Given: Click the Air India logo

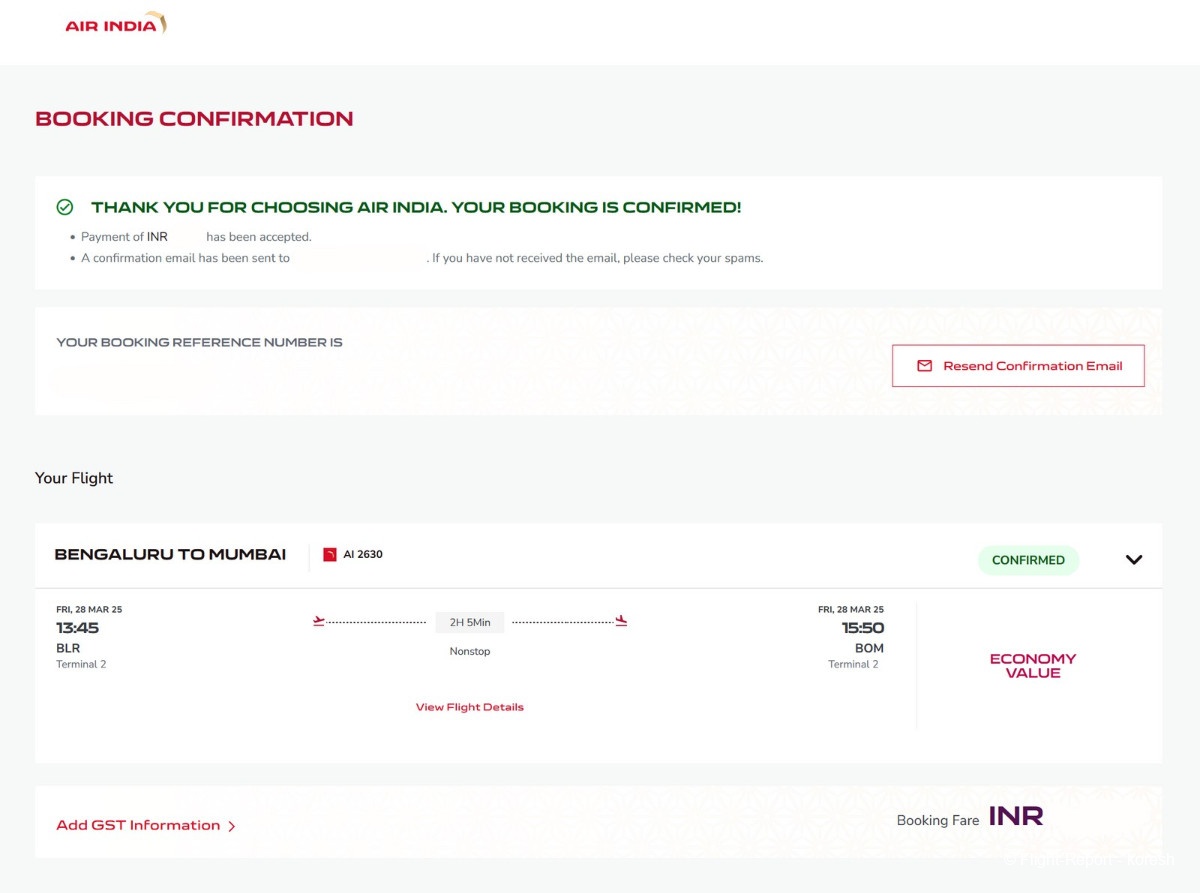Looking at the screenshot, I should point(116,24).
